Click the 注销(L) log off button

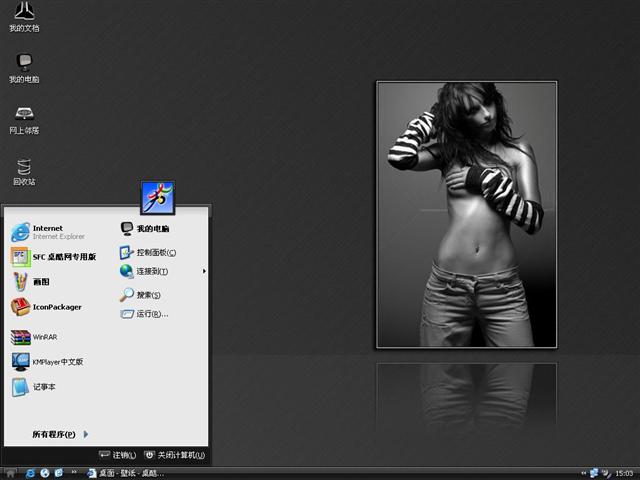118,455
